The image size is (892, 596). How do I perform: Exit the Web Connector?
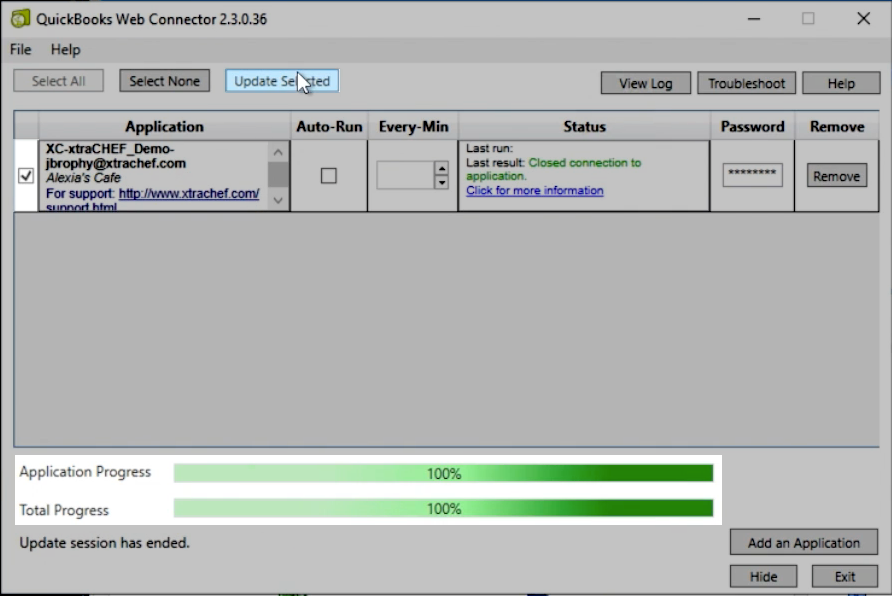coord(845,576)
